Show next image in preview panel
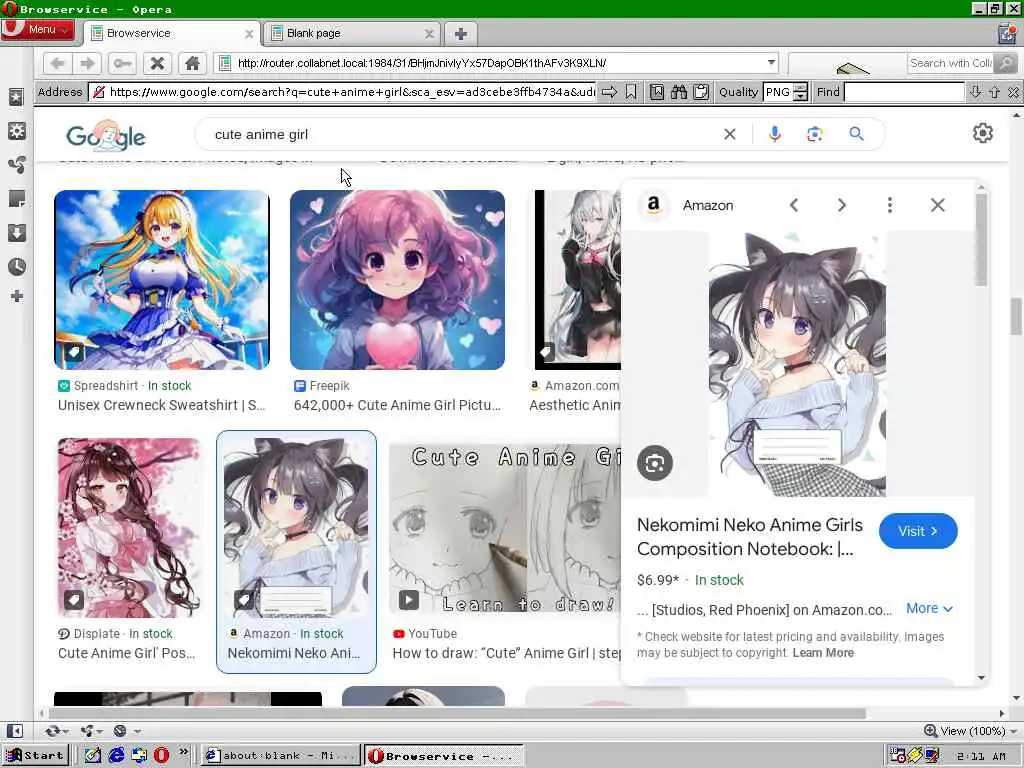Viewport: 1024px width, 768px height. coord(842,205)
